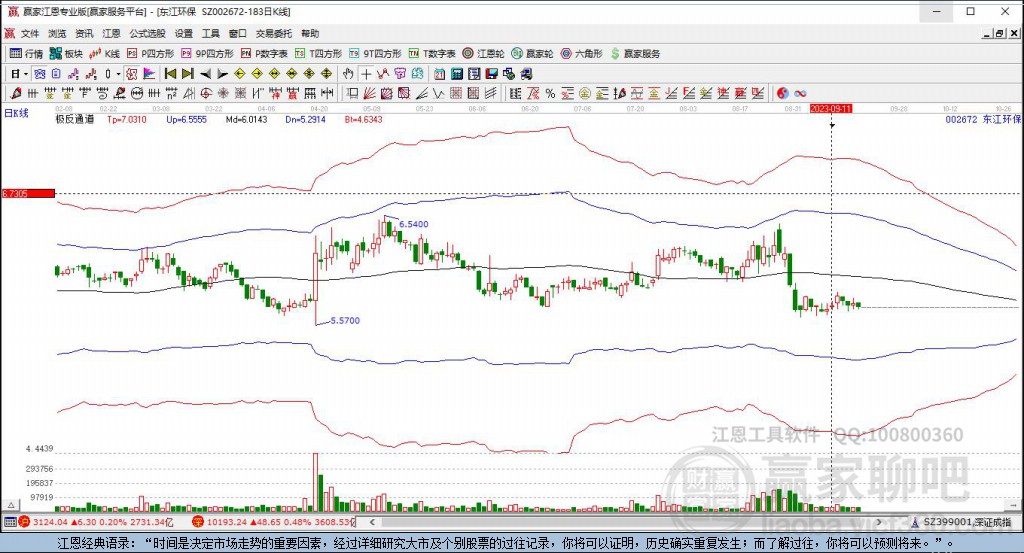
Task: Click the 5.5700 low price label
Action: tap(345, 321)
